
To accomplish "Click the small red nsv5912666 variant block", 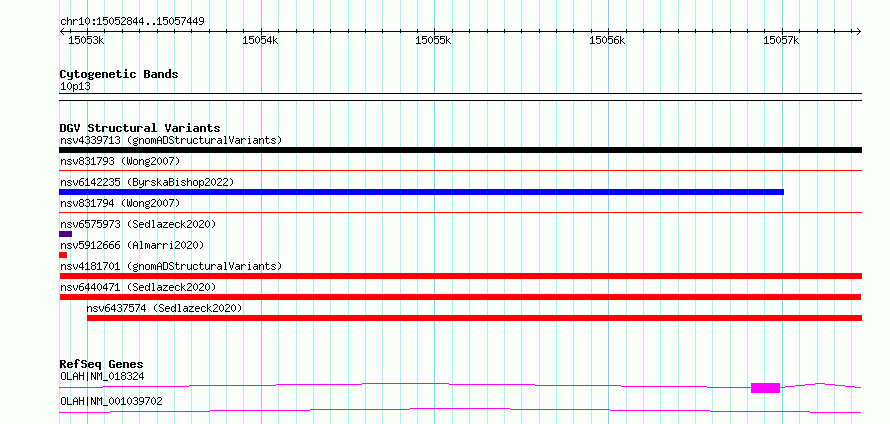I will [63, 255].
